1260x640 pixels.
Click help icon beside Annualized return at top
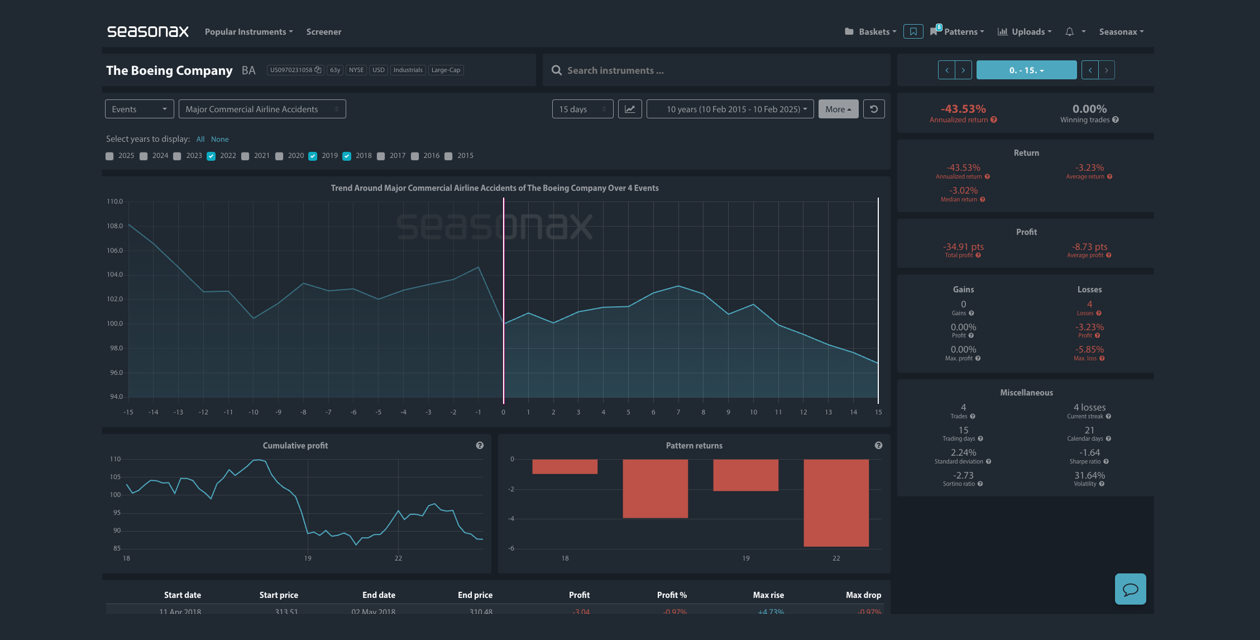[x=993, y=120]
